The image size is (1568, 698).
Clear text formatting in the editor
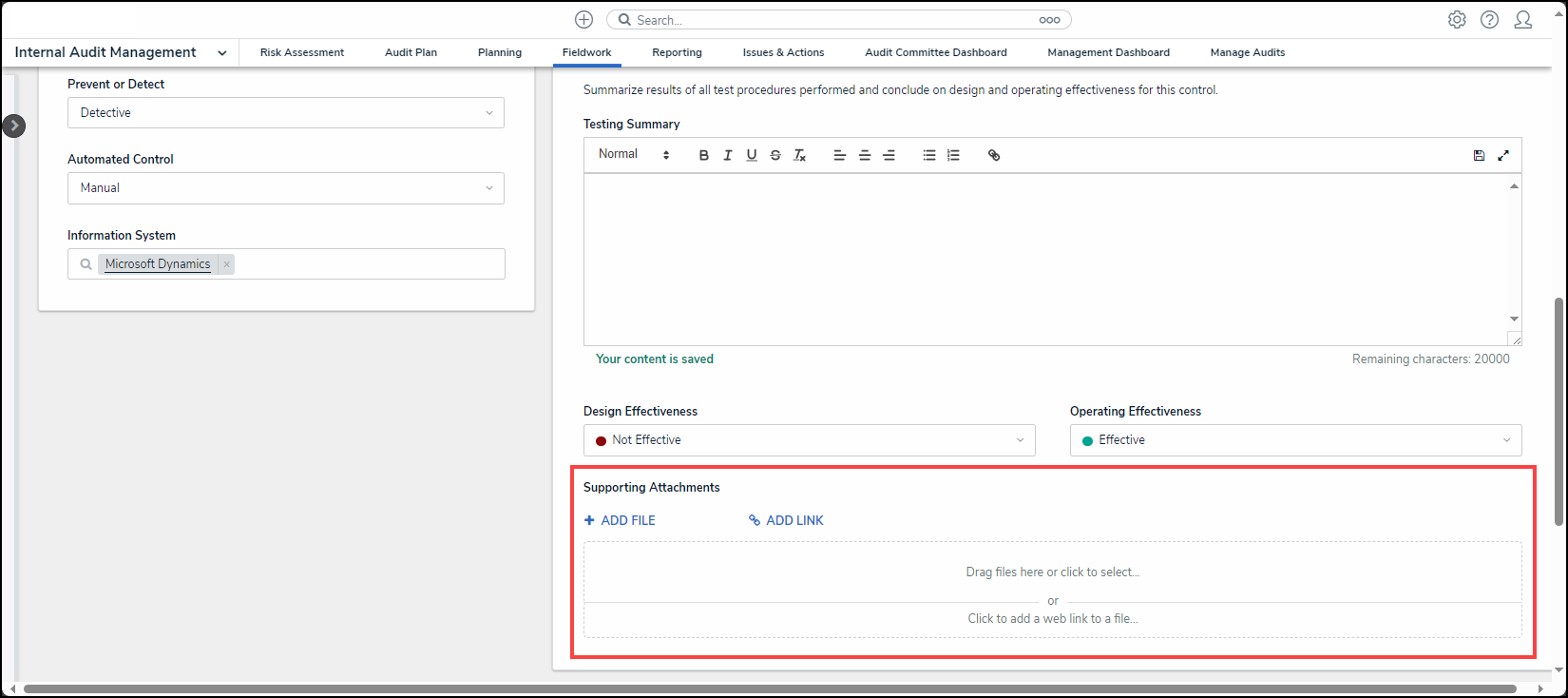tap(800, 155)
